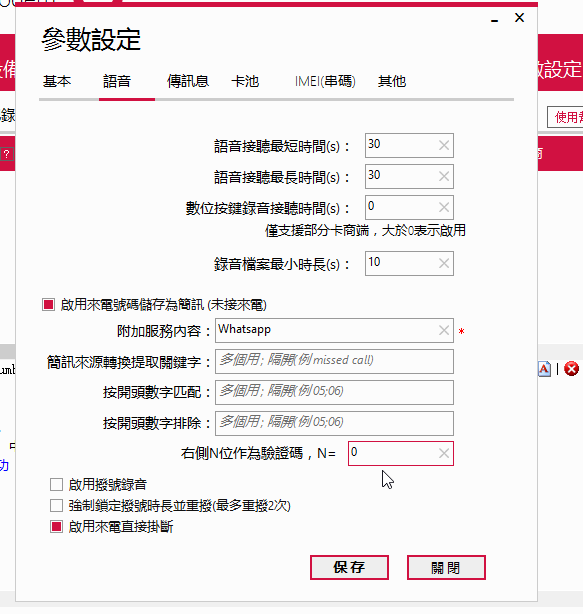The image size is (583, 614).
Task: Select the 語音 tab
Action: click(117, 81)
